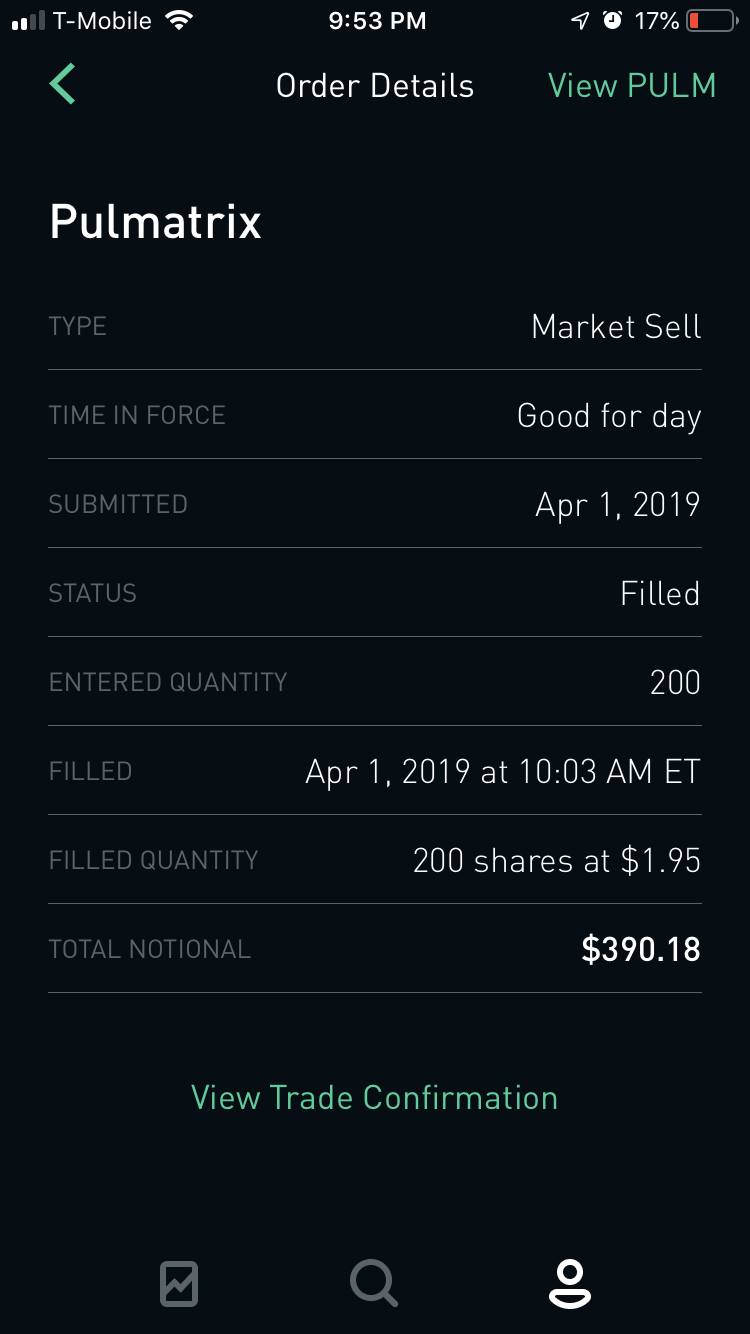Tap the Filled status value
The image size is (750, 1334).
coord(660,593)
